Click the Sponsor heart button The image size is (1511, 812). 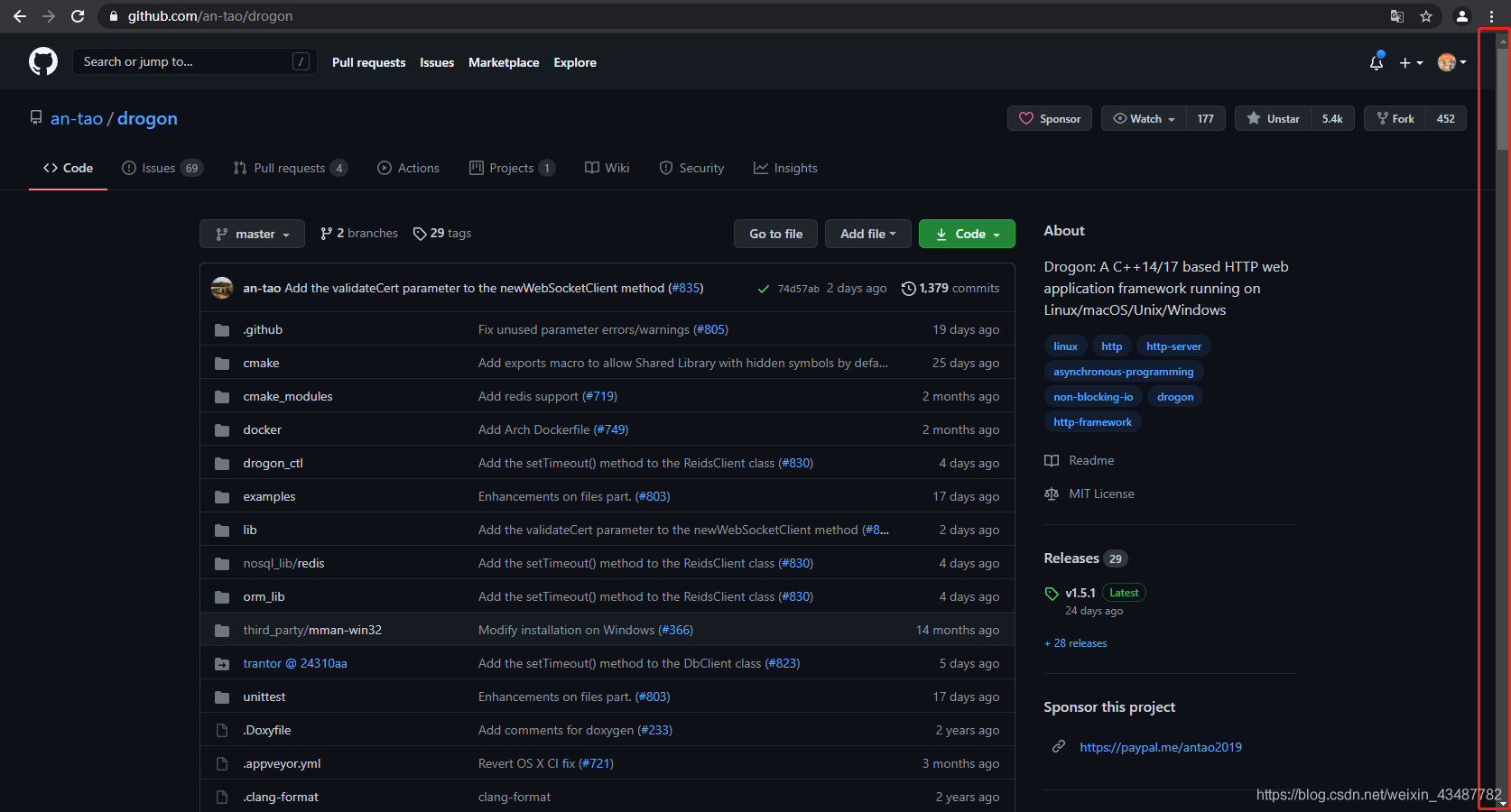pos(1050,118)
